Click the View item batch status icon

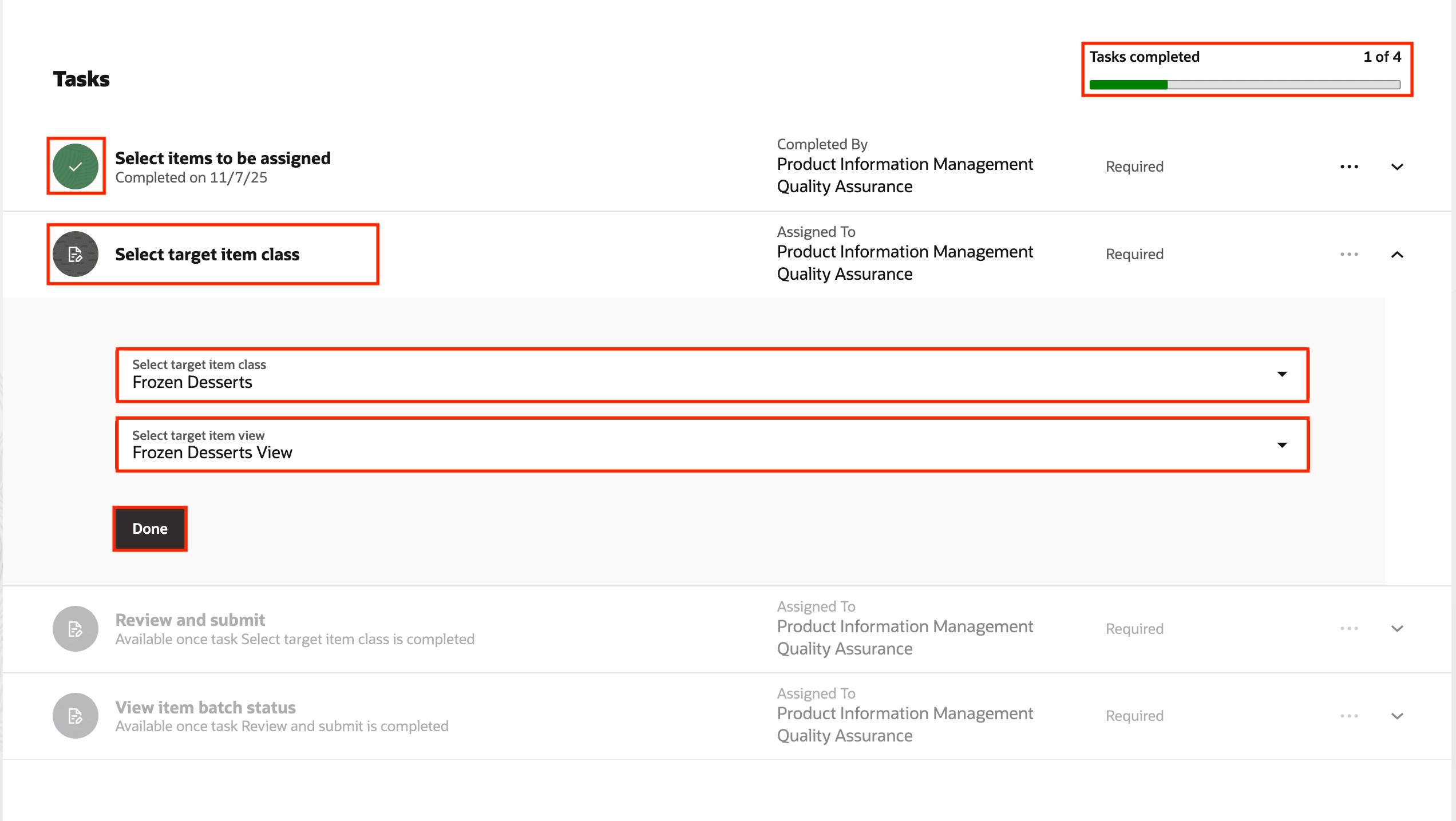tap(76, 715)
